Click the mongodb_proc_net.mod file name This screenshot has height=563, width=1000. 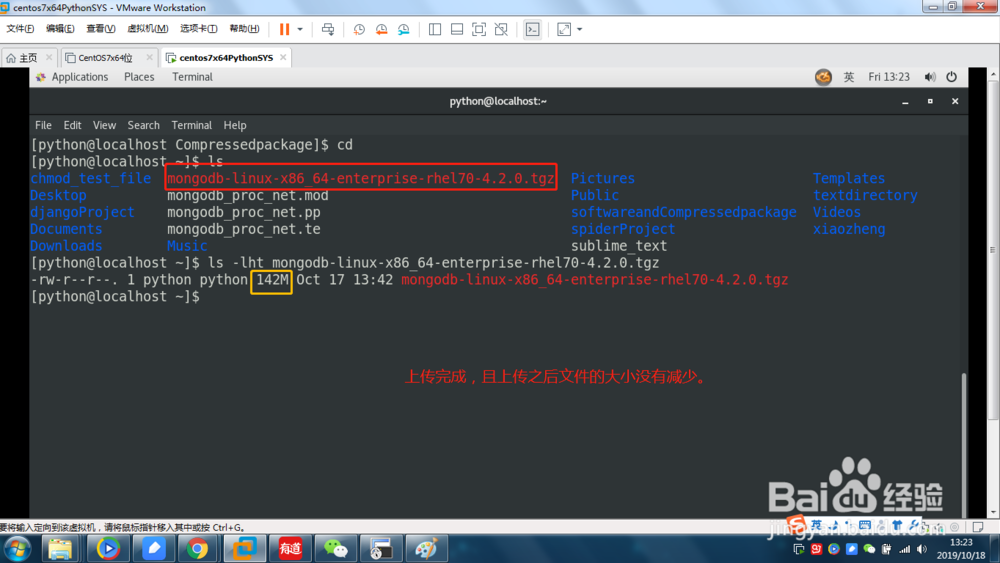[248, 195]
